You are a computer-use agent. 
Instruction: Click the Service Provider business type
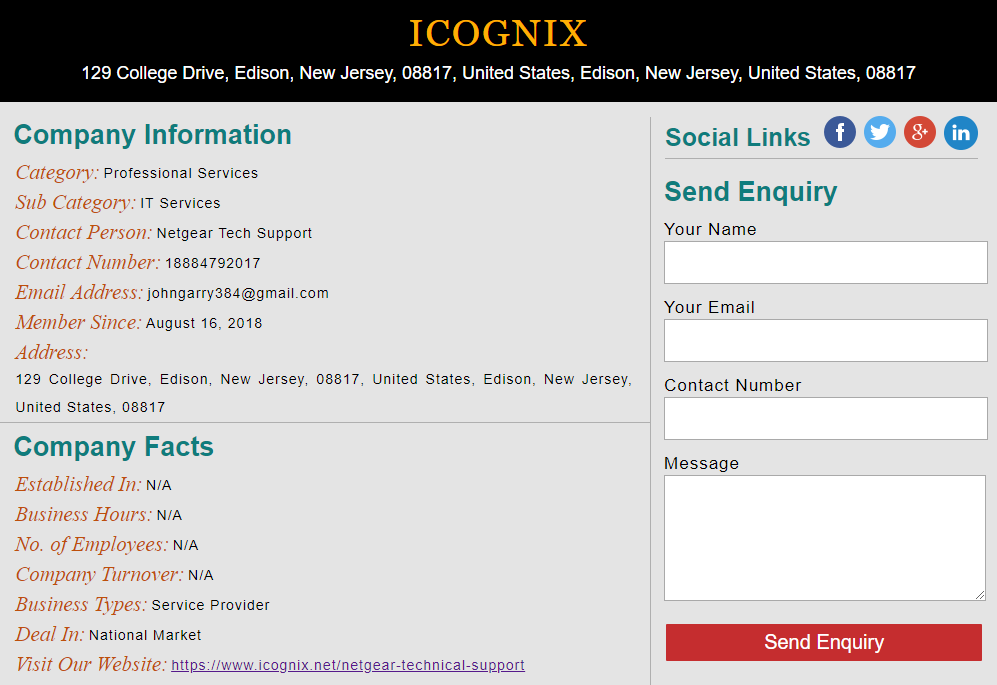click(x=210, y=605)
